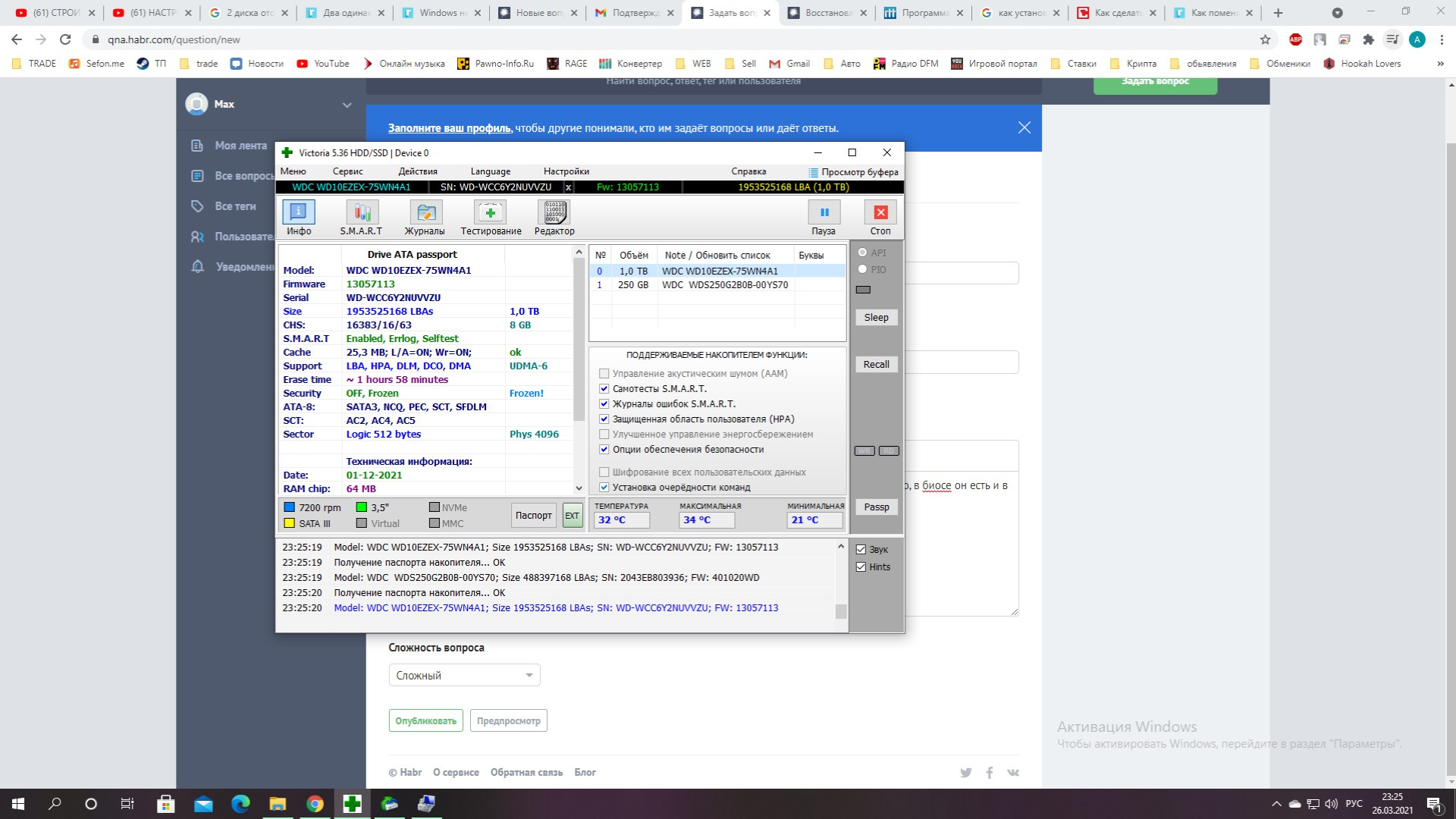Open the Сервис menu in Victoria

click(x=347, y=171)
